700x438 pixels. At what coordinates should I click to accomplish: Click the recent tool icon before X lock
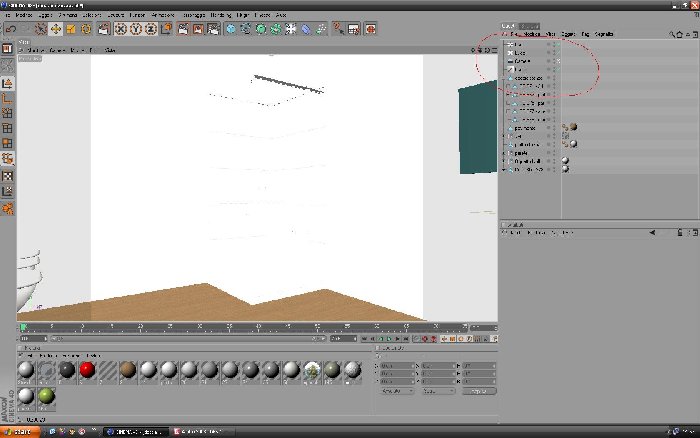click(x=104, y=29)
